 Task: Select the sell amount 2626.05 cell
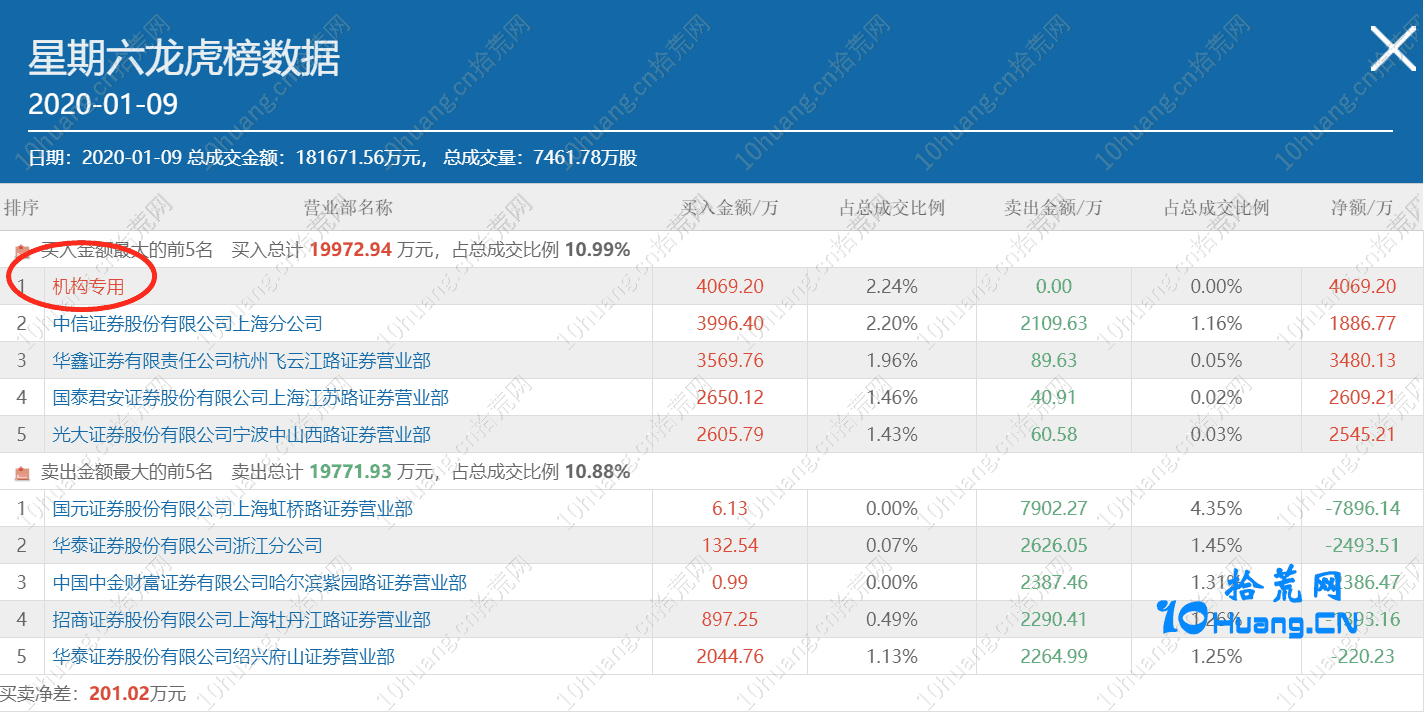[x=1053, y=546]
